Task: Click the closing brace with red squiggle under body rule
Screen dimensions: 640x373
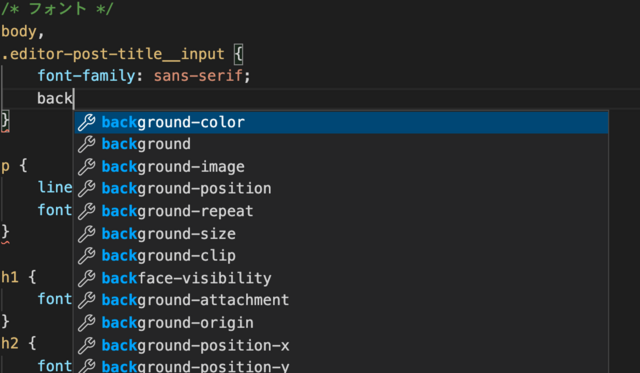Action: click(5, 122)
